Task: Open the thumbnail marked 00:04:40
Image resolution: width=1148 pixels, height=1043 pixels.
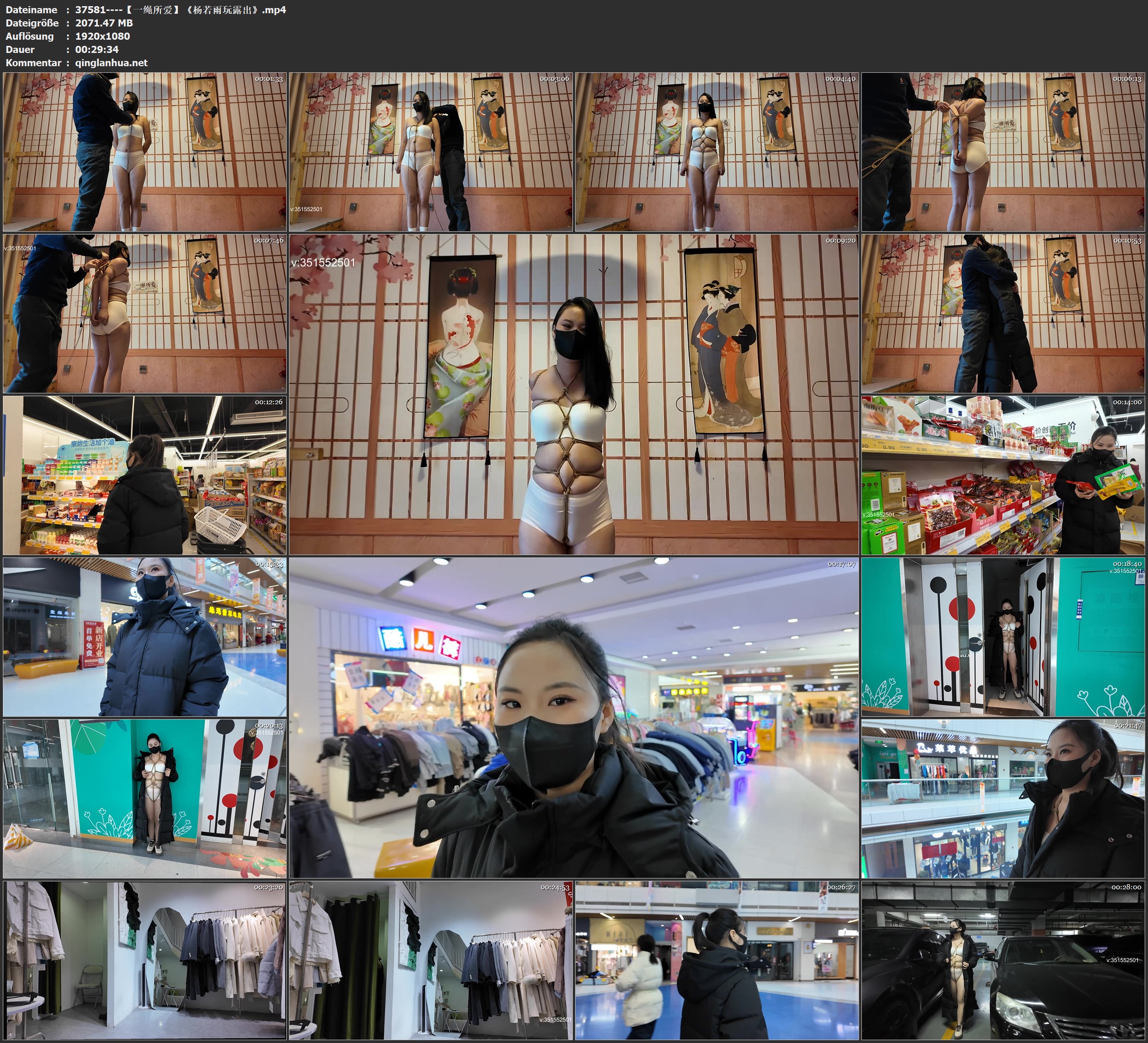Action: pos(716,151)
